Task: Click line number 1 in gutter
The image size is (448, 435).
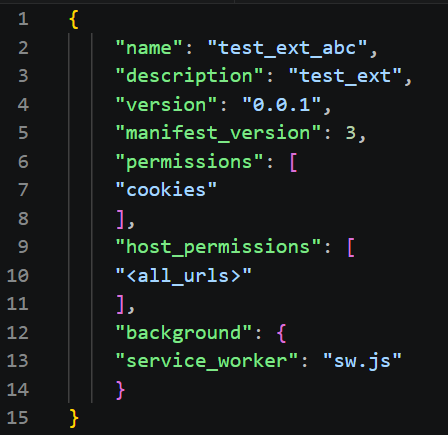Action: pos(23,19)
